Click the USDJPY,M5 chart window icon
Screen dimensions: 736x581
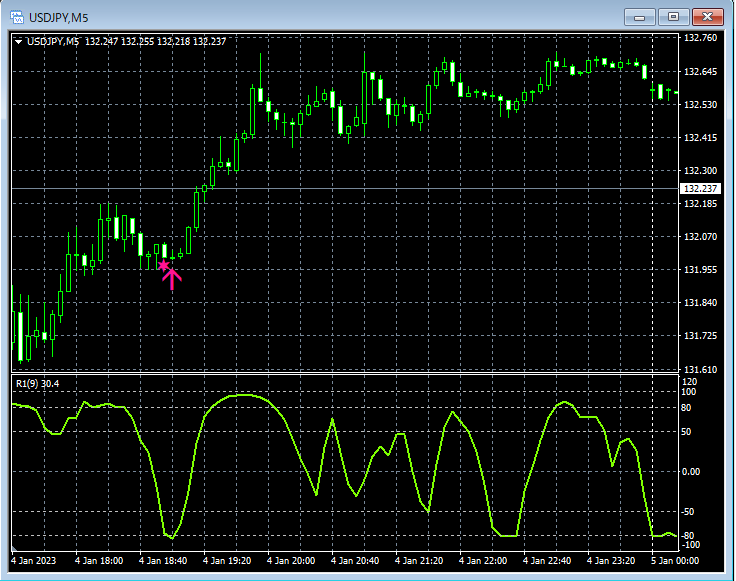(17, 17)
